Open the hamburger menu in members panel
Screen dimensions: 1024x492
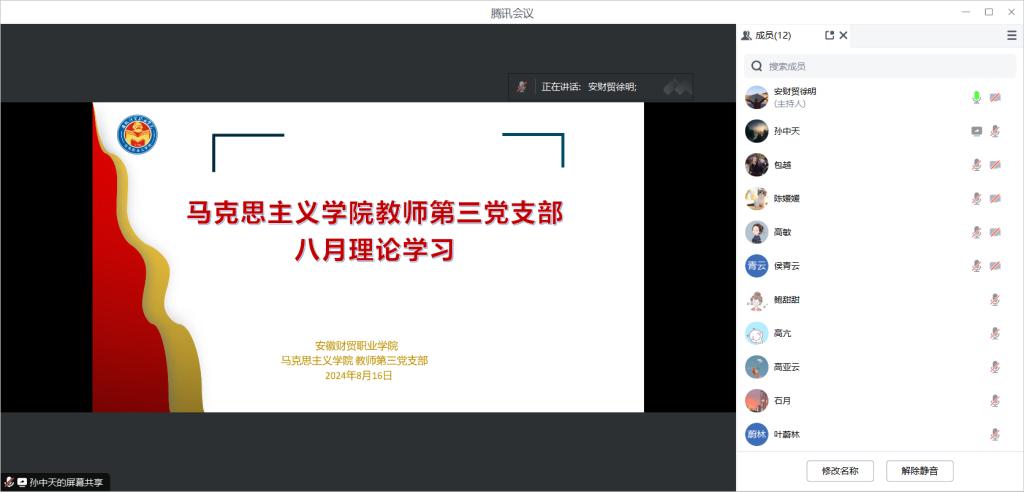[1011, 35]
